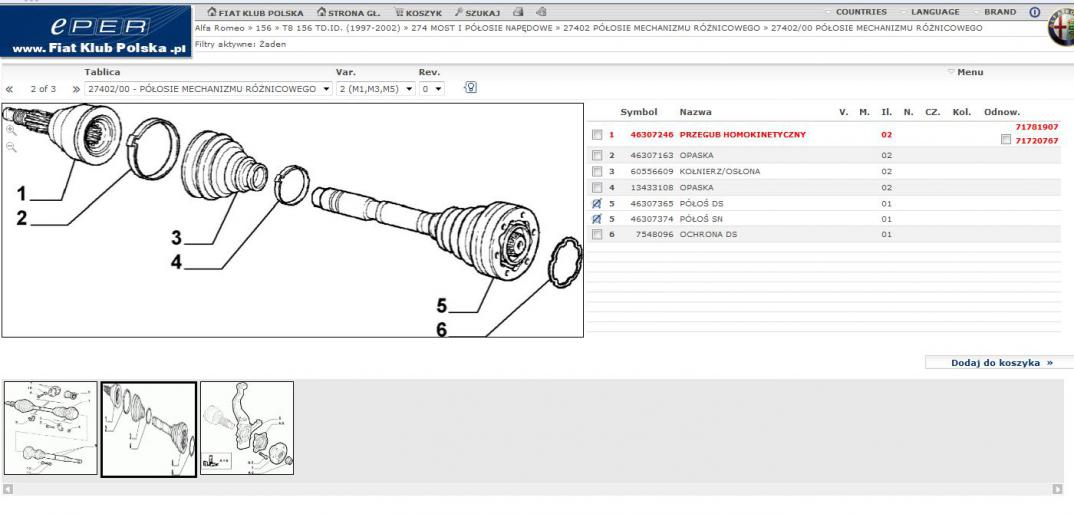Click the lightbulb hint icon
Screen dimensions: 1074x514
click(x=470, y=87)
